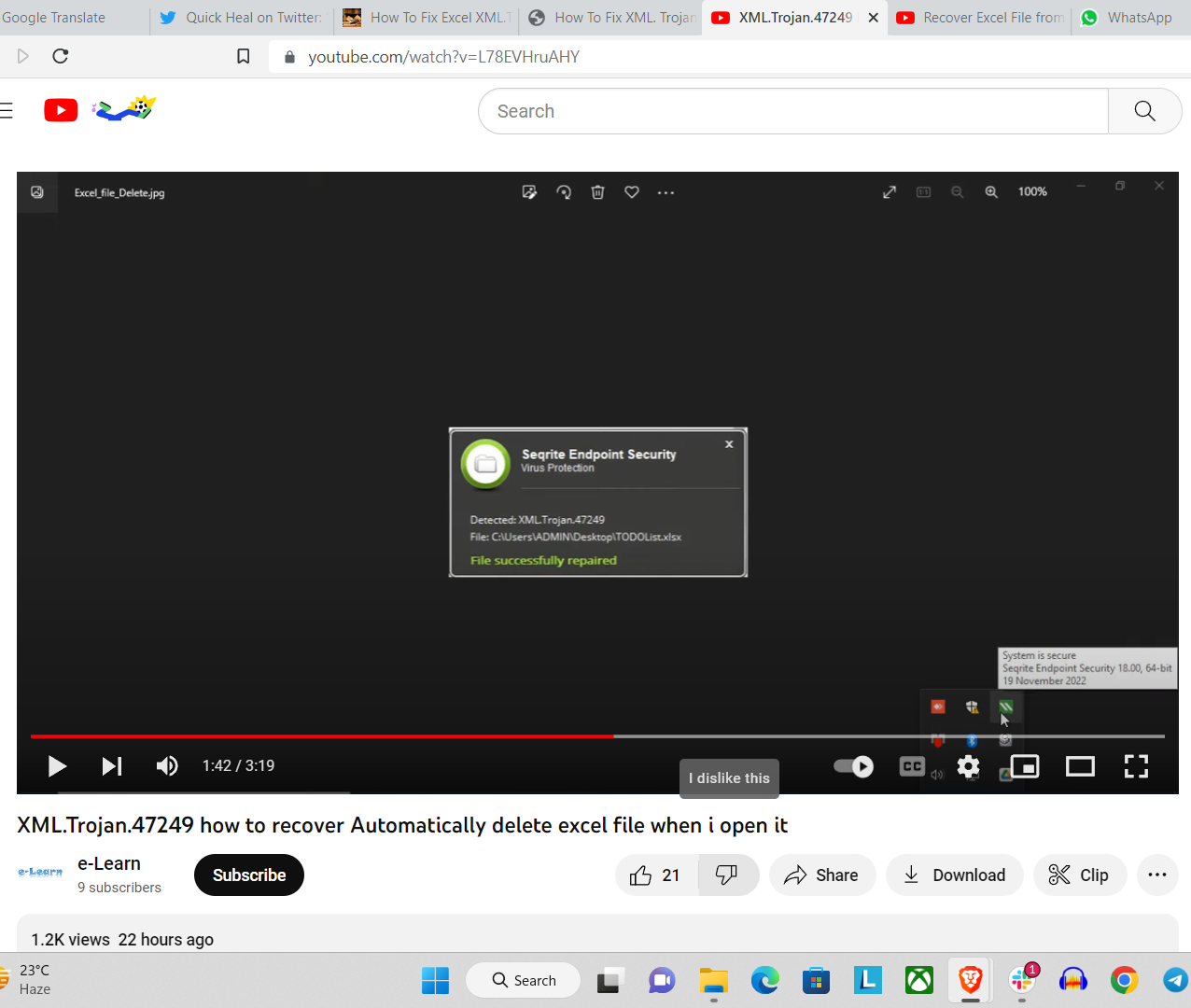The image size is (1191, 1008).
Task: Skip to the next video
Action: click(x=112, y=766)
